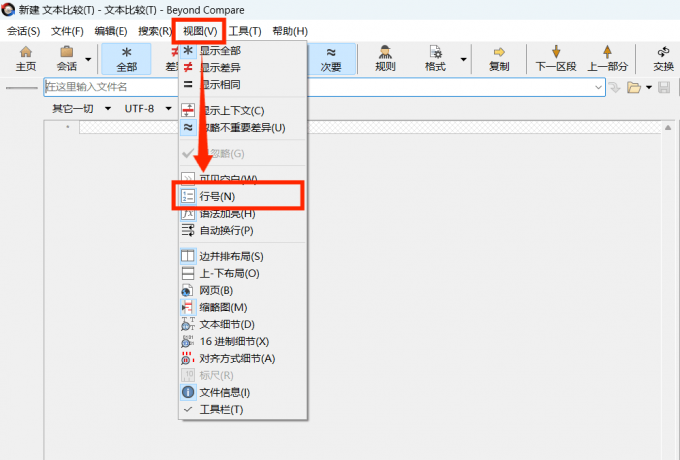The image size is (680, 460).
Task: Toggle Syntax Highlighting 语法加亮(H) menu item
Action: (x=242, y=213)
